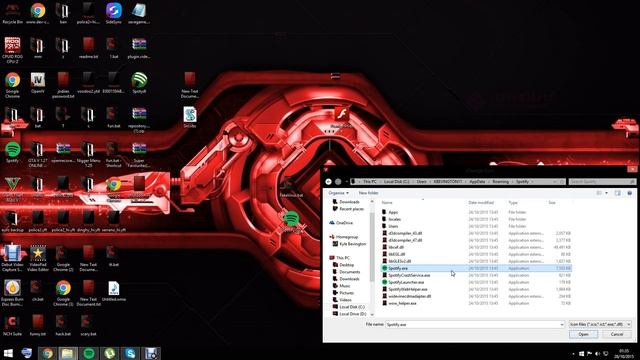
Task: Select the OpenIV desktop icon
Action: 38,83
